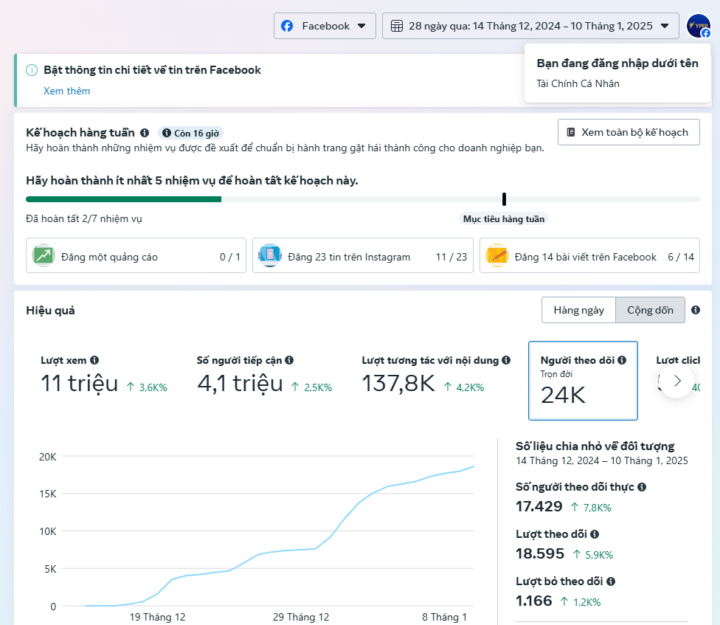
Task: Switch chart view to Cộng dồn
Action: [x=650, y=310]
